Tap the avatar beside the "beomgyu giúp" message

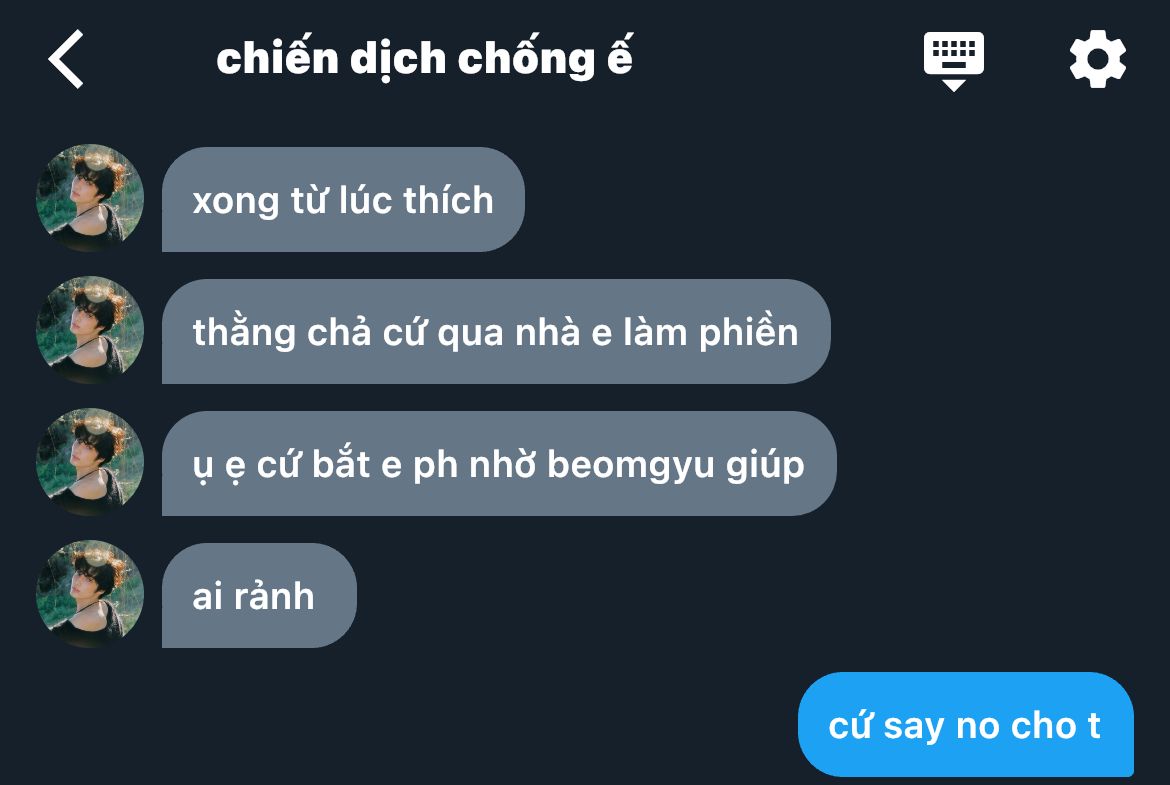[90, 463]
